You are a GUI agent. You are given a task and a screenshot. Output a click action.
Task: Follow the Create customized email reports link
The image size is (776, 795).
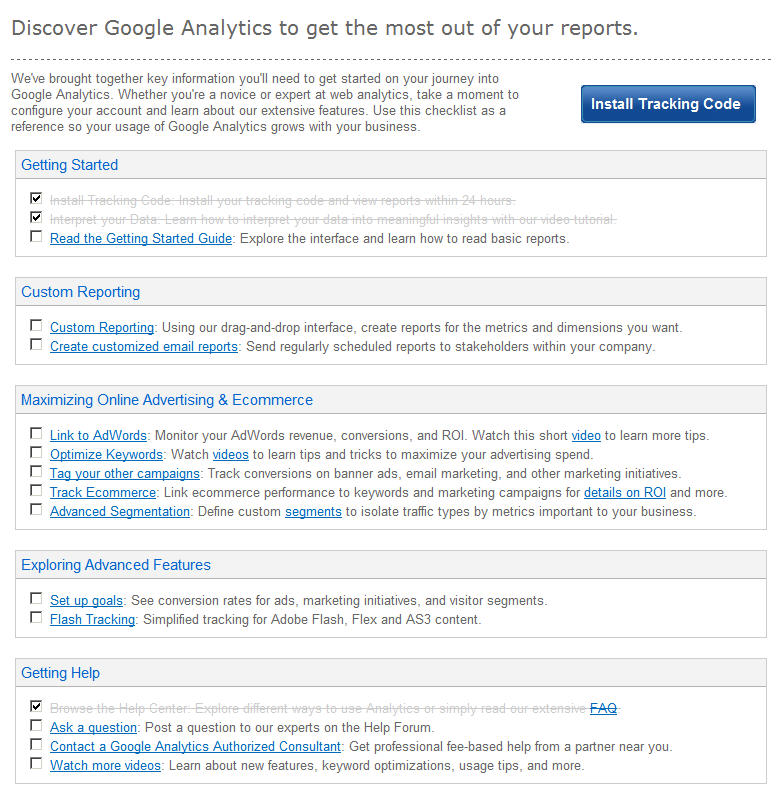(144, 347)
